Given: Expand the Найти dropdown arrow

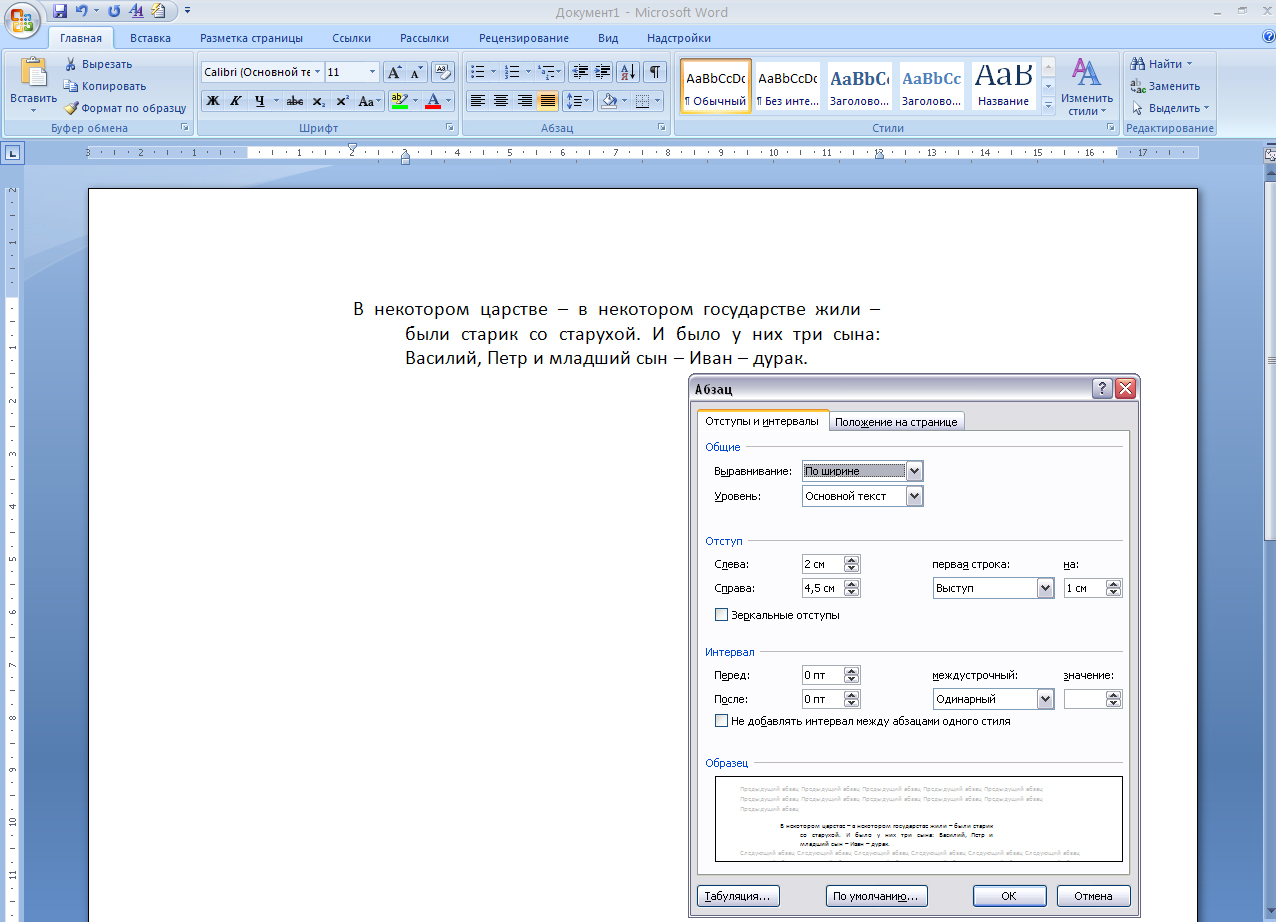Looking at the screenshot, I should pos(1189,64).
